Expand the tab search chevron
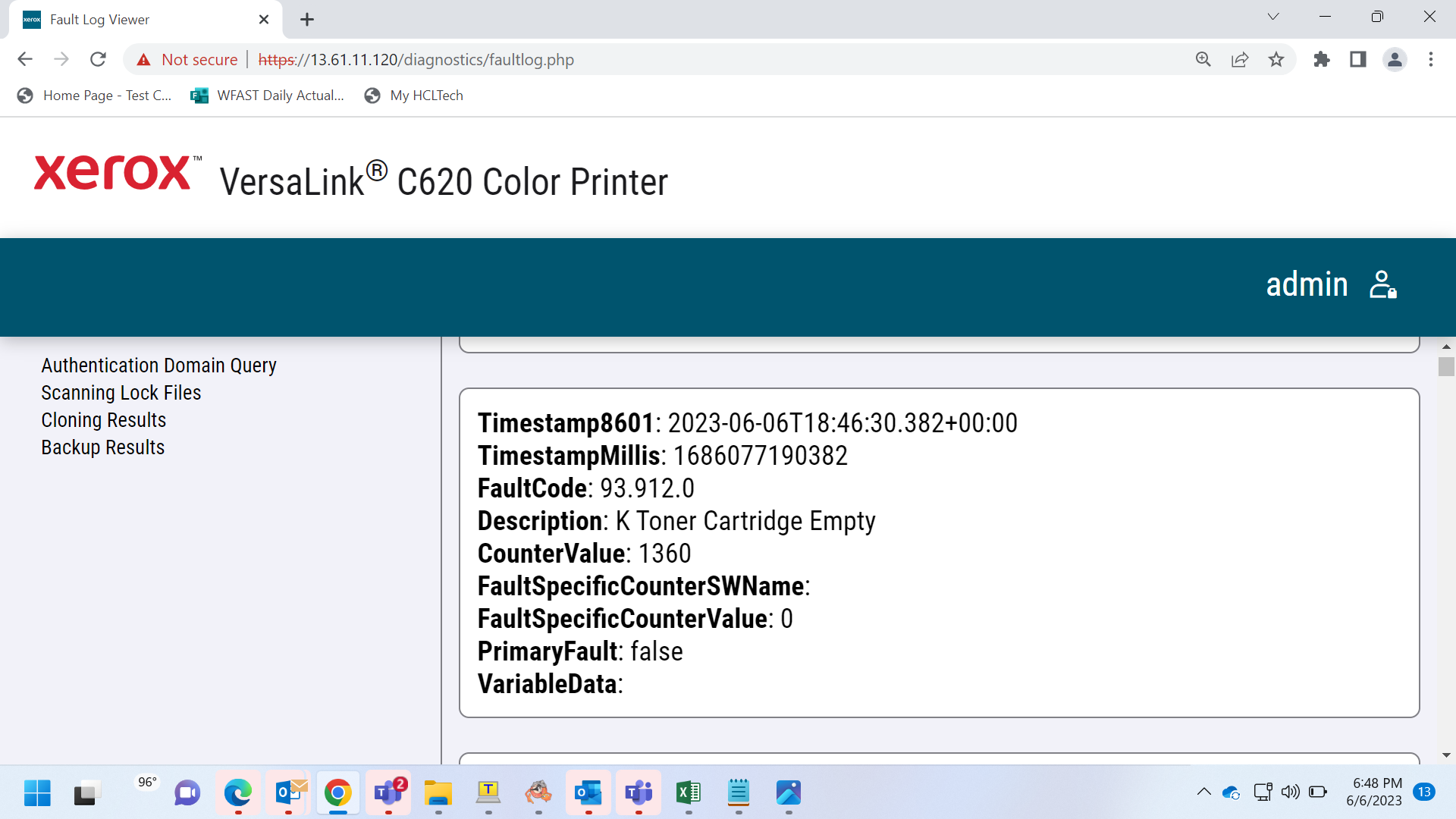 click(1273, 17)
